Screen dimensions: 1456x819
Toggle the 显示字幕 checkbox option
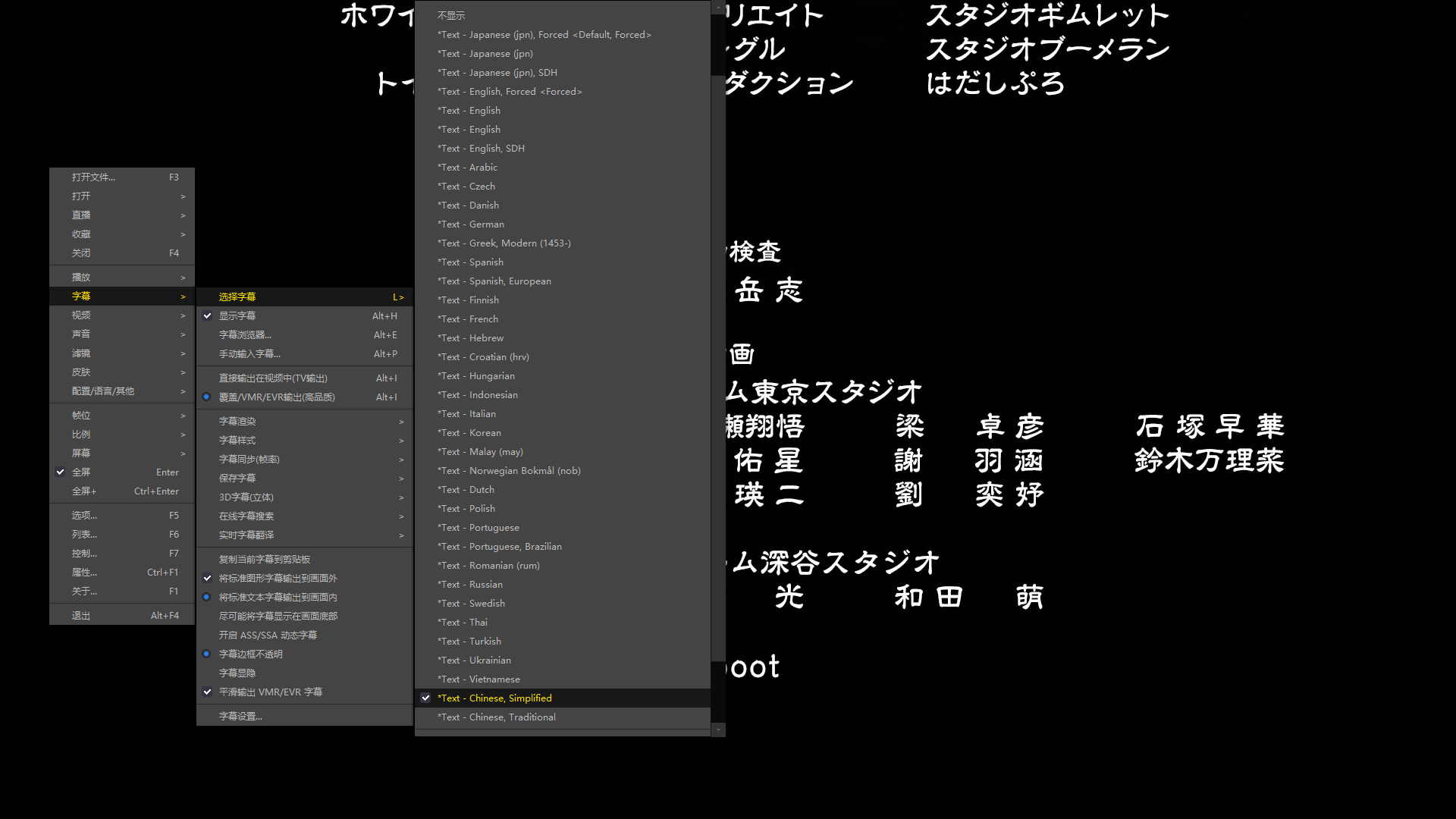[304, 315]
